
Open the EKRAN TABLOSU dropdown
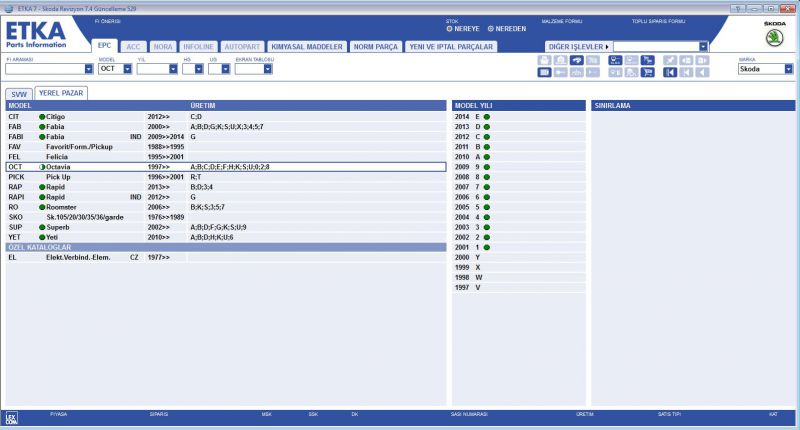coord(267,69)
